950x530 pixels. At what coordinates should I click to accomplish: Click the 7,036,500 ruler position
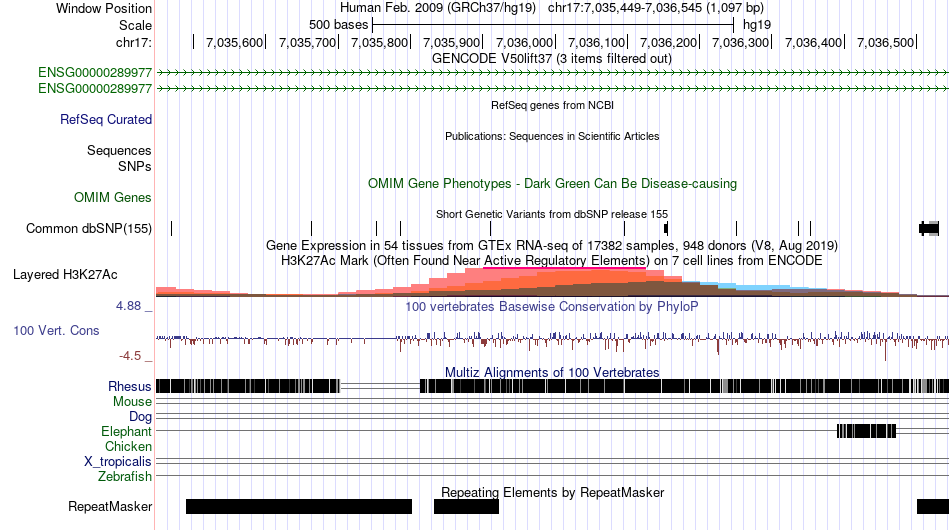(885, 42)
